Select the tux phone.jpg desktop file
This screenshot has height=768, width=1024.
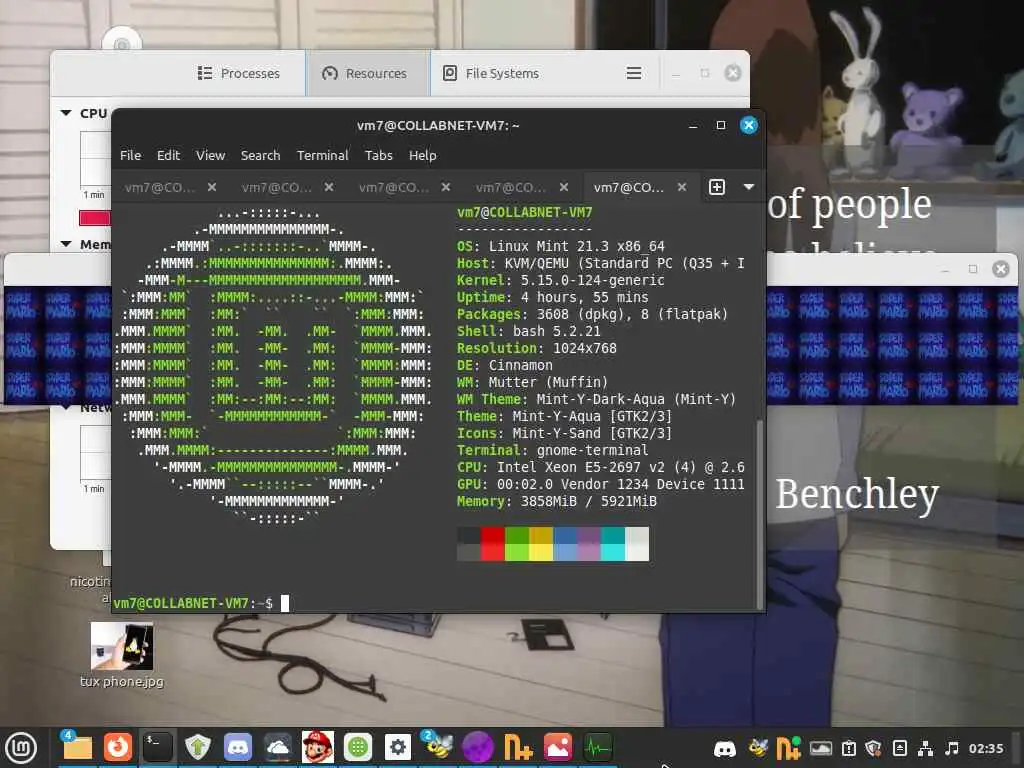pyautogui.click(x=121, y=654)
